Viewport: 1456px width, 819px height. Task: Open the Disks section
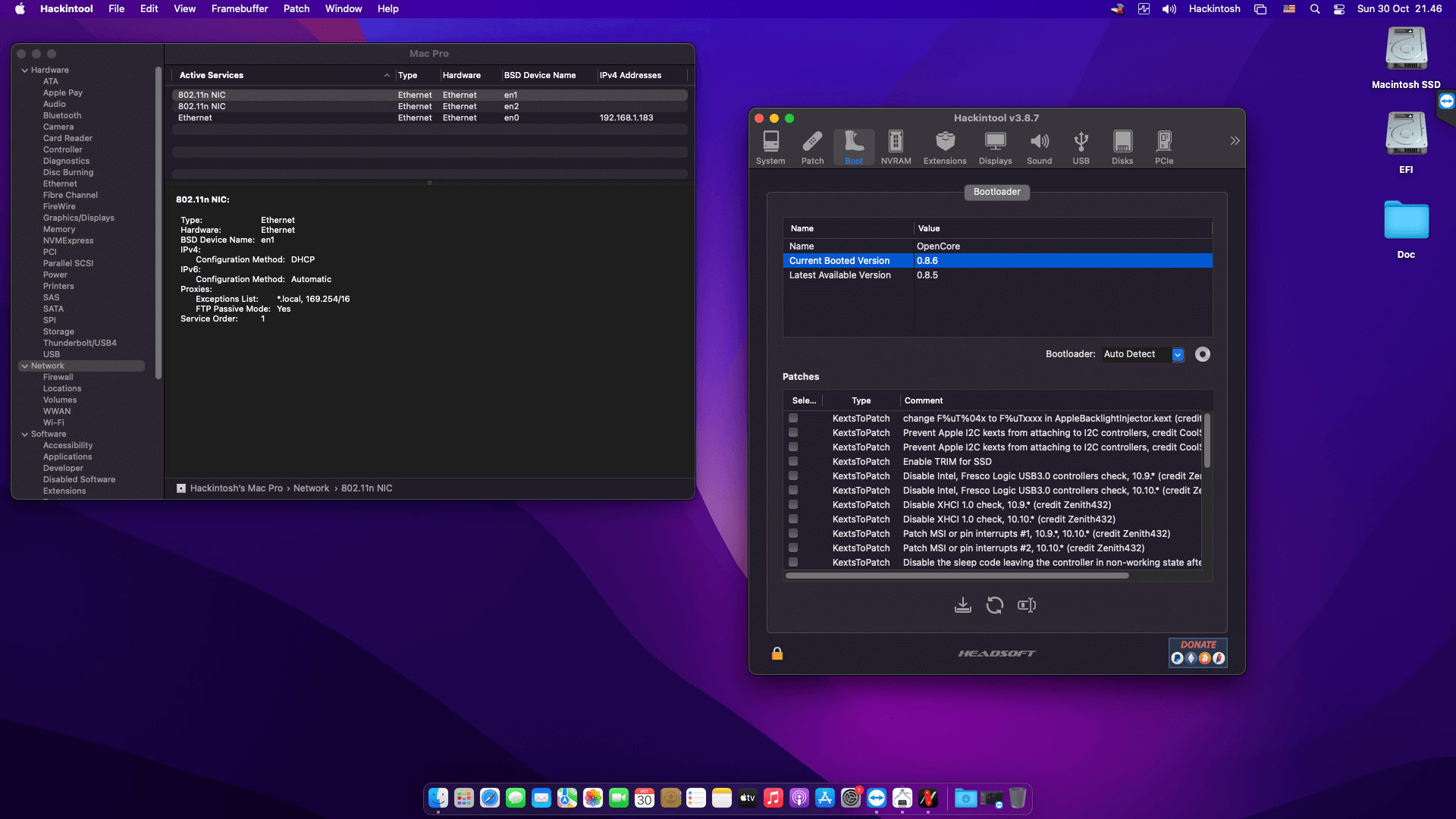coord(1122,147)
